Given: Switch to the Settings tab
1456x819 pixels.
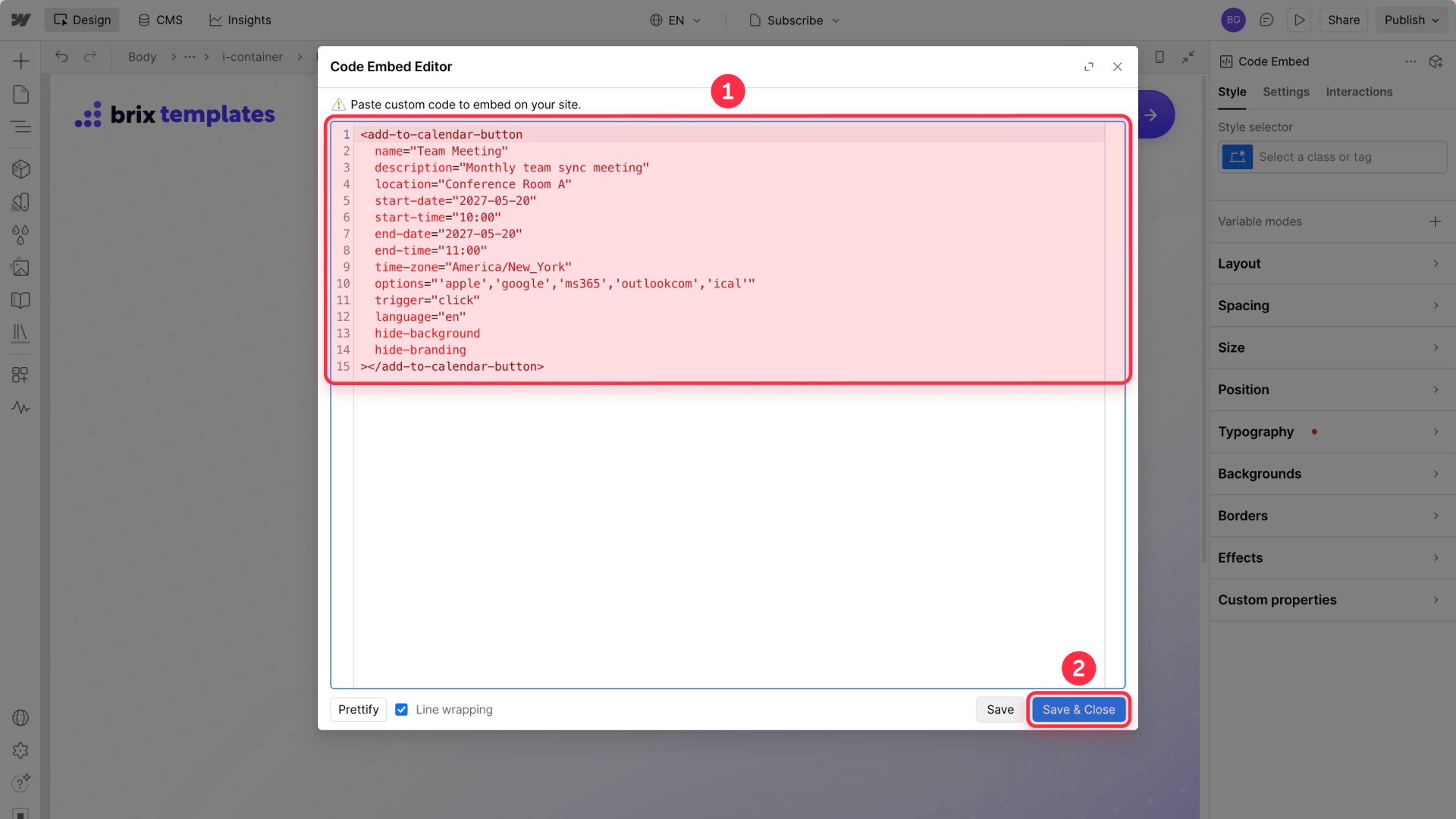Looking at the screenshot, I should [1285, 92].
